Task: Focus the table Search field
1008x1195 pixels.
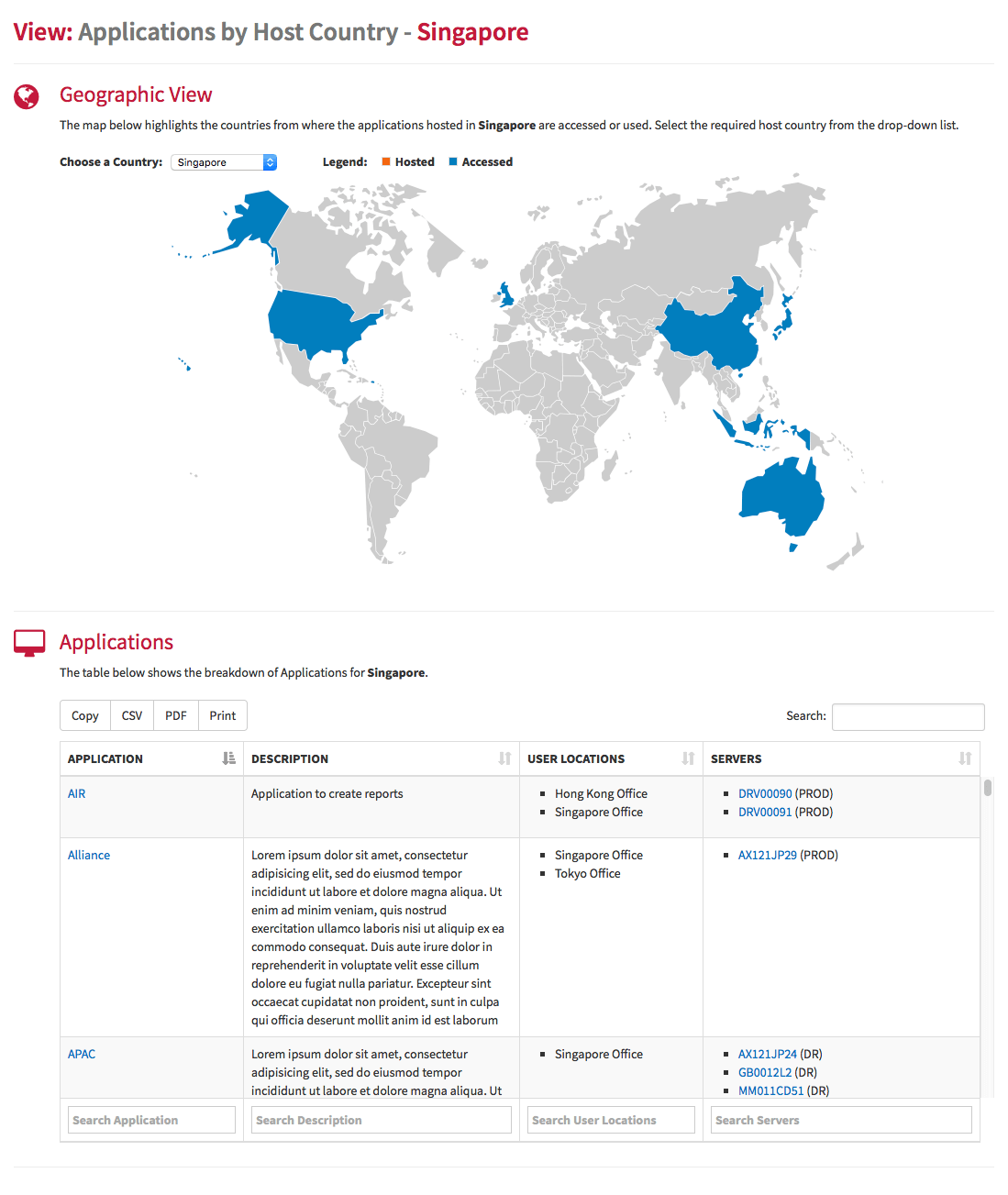Action: tap(908, 716)
